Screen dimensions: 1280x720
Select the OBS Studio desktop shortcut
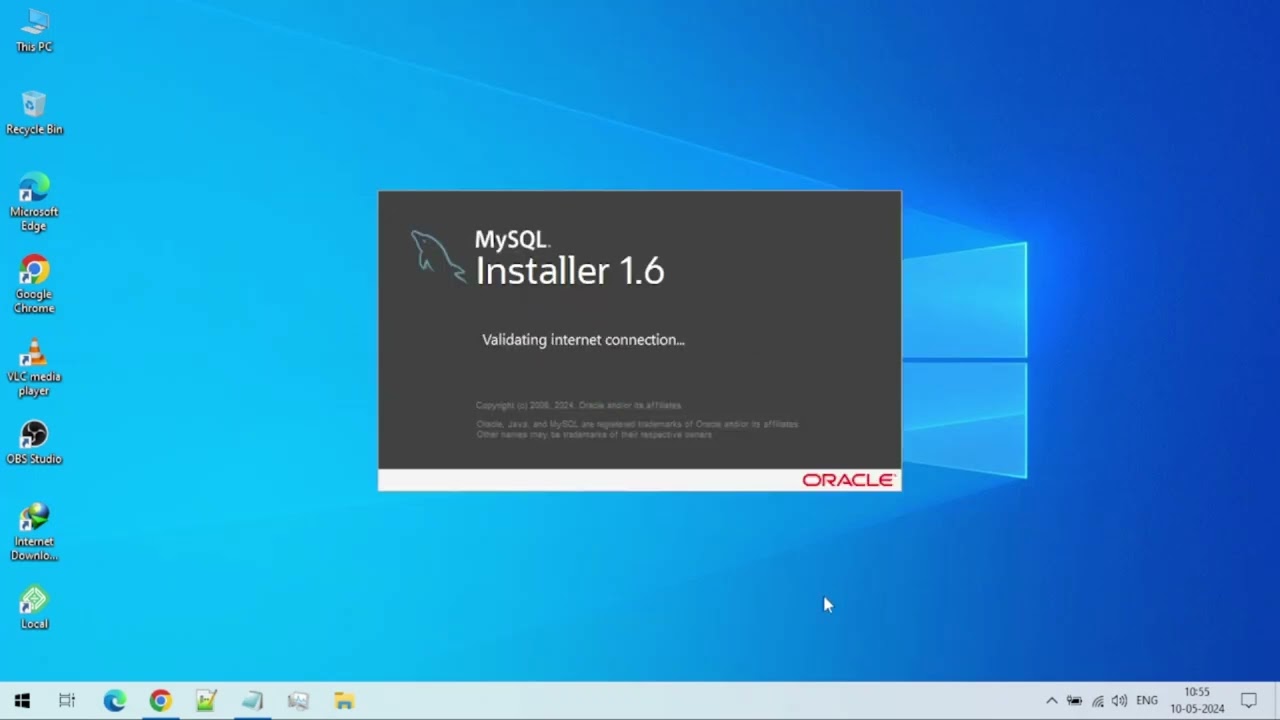34,442
